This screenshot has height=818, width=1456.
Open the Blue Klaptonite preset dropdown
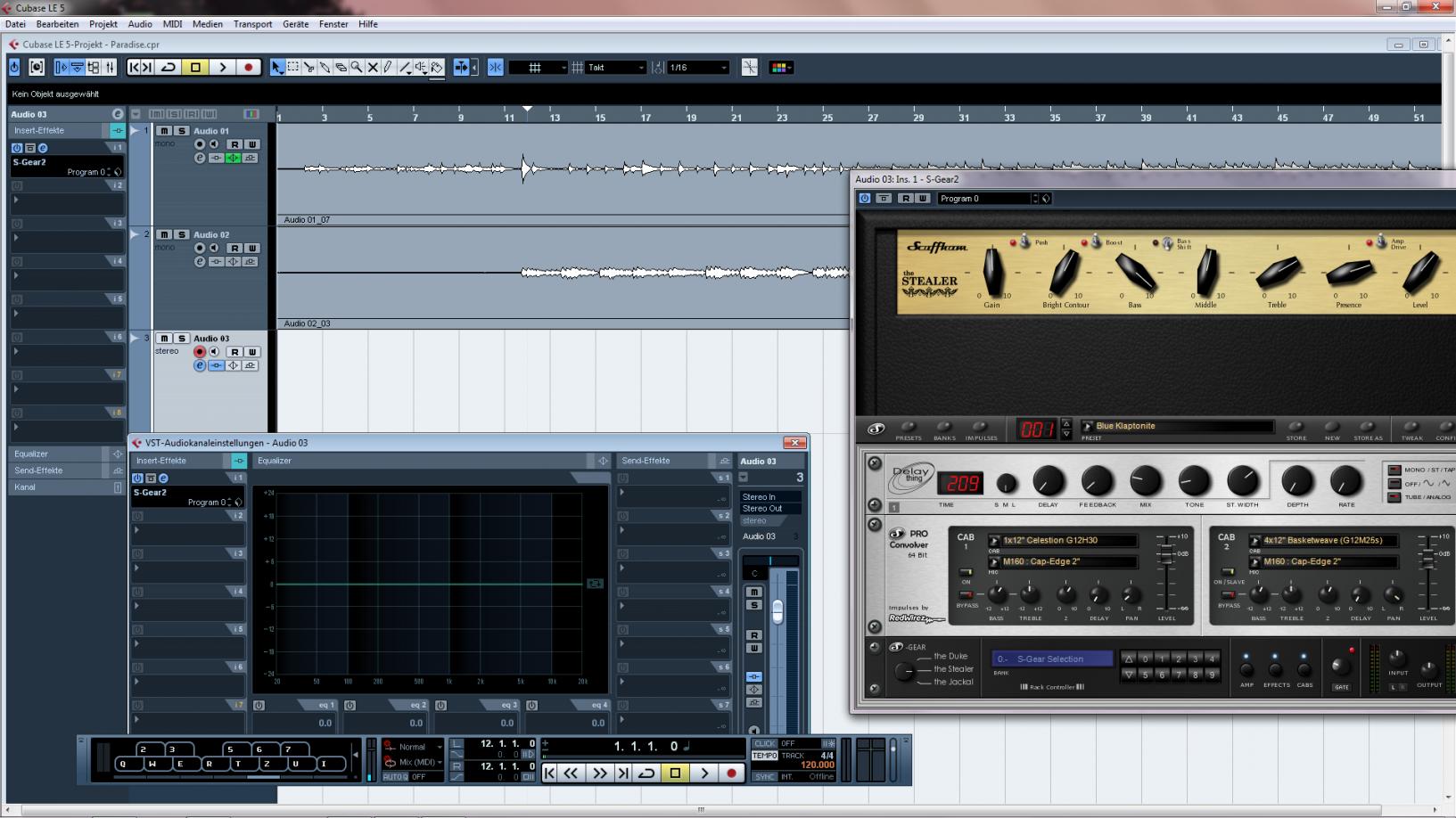(x=1178, y=426)
